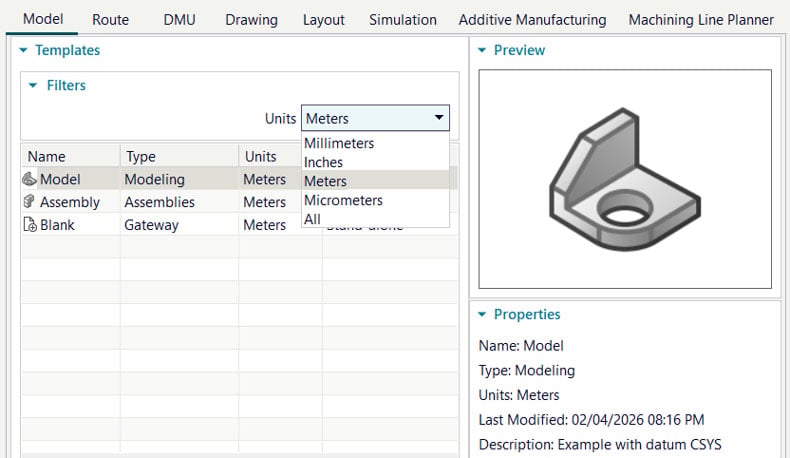790x458 pixels.
Task: Choose Millimeters from the Units list
Action: (375, 143)
